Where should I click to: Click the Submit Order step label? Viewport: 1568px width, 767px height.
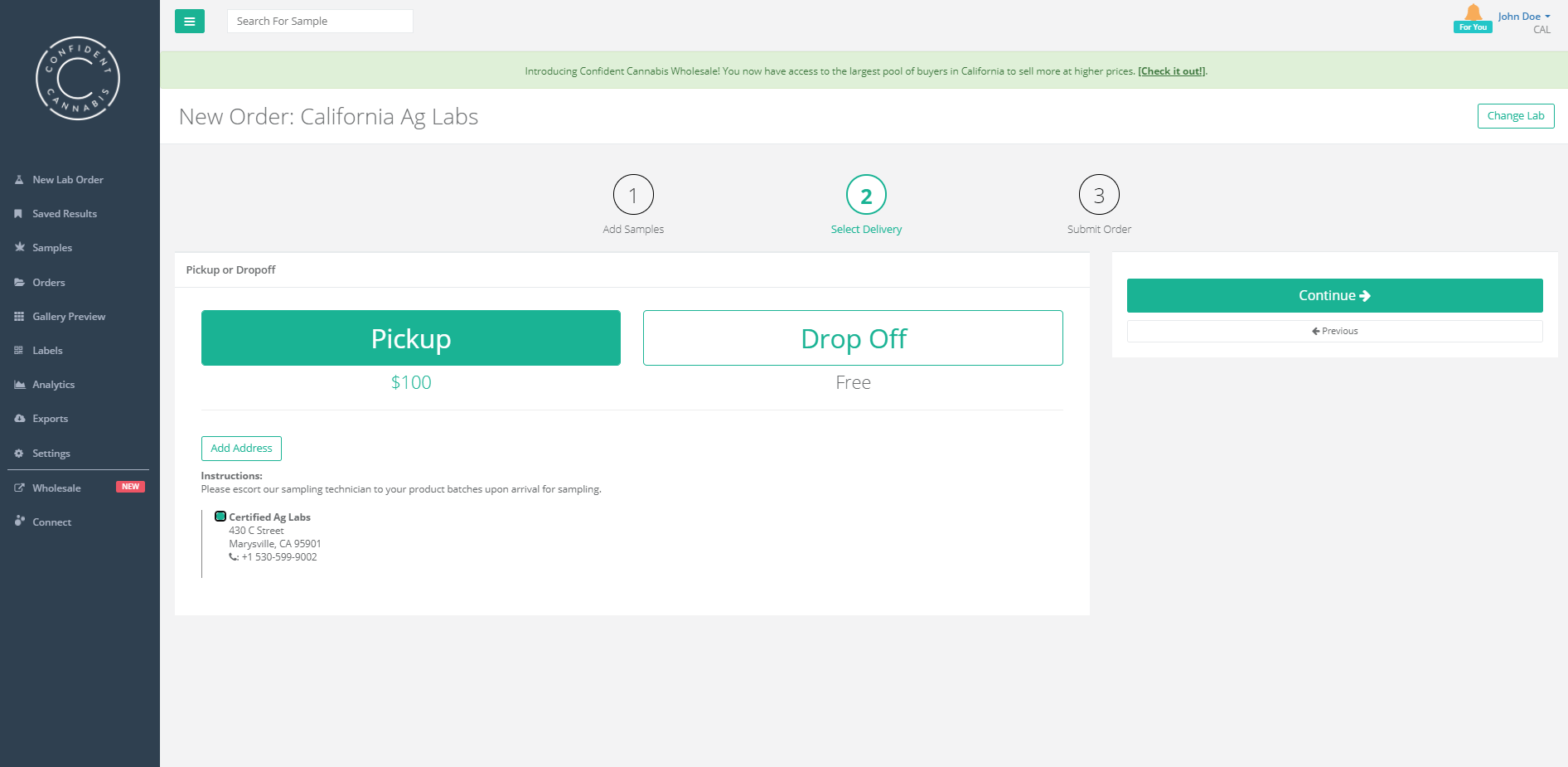1099,230
